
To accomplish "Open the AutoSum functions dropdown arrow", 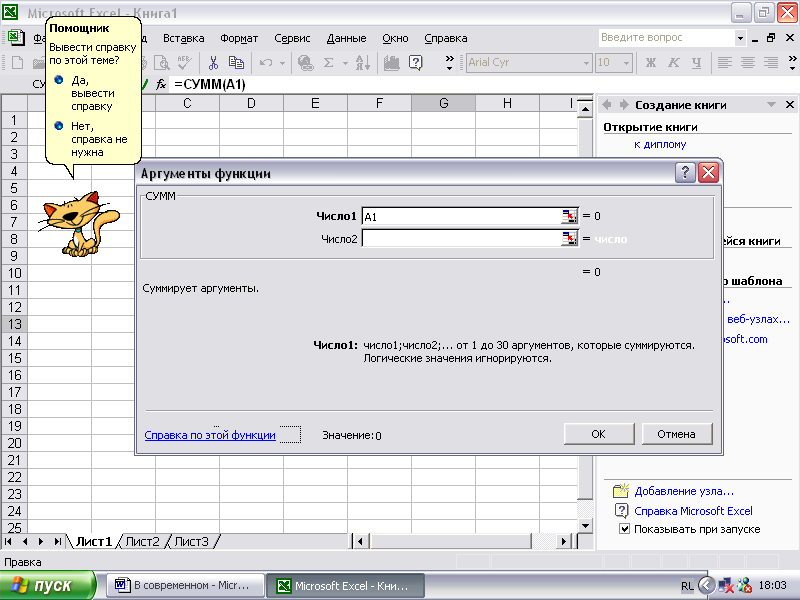I will pos(345,63).
